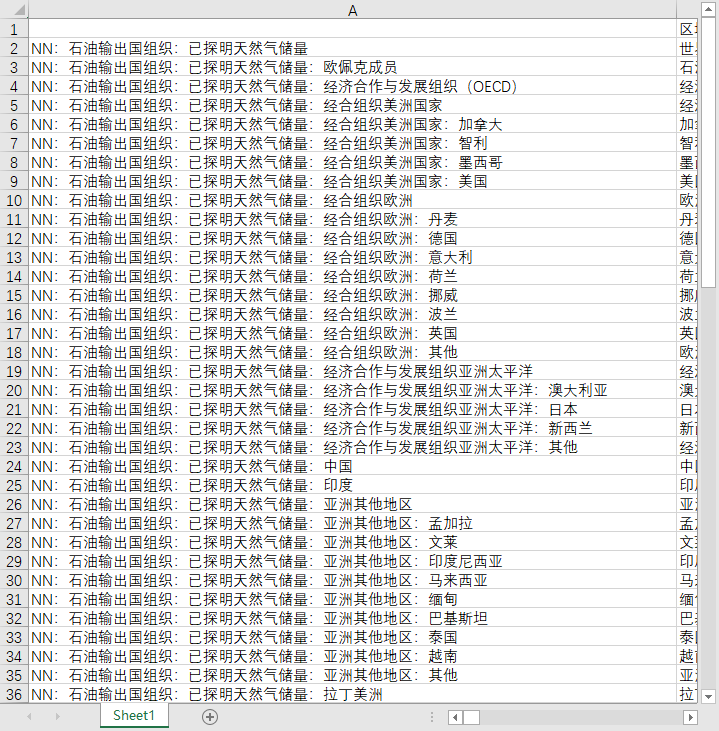Viewport: 719px width, 731px height.
Task: Select cell ending with 印度尼西亚
Action: pyautogui.click(x=353, y=561)
